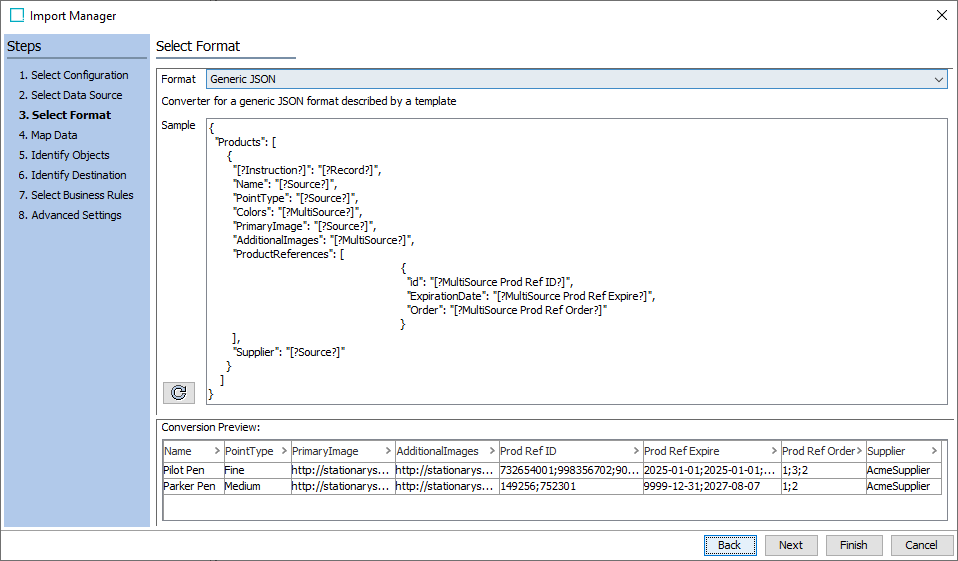958x561 pixels.
Task: Expand the PointType column header arrow
Action: (283, 452)
